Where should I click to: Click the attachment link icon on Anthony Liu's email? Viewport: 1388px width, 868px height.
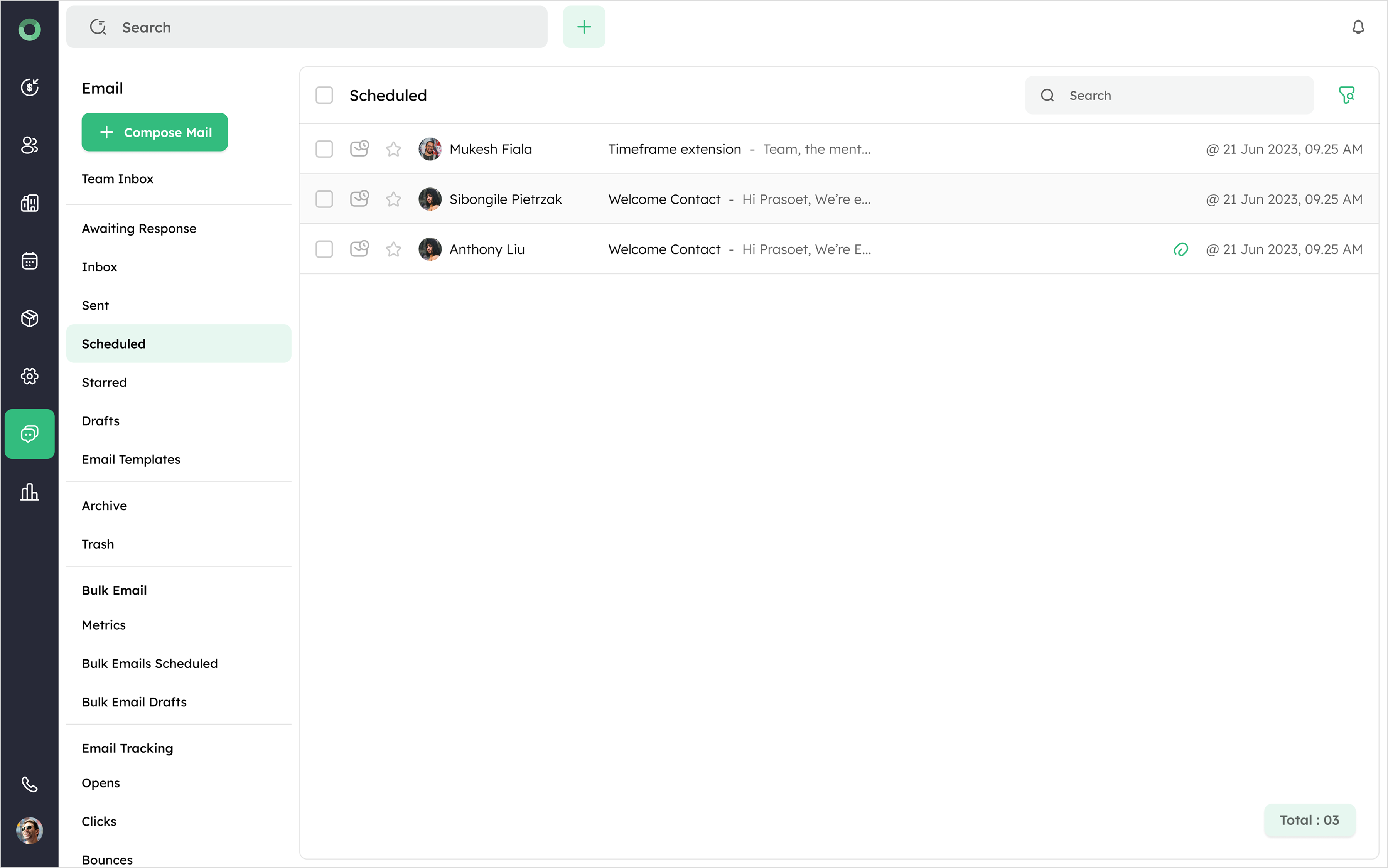point(1180,249)
